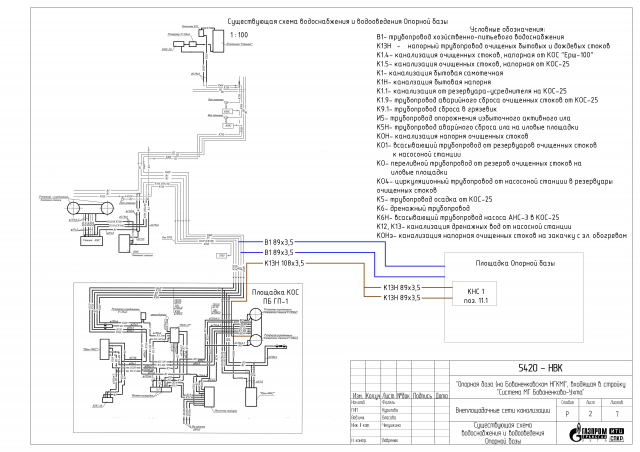
Task: Click the total sheets value "7"
Action: click(617, 414)
